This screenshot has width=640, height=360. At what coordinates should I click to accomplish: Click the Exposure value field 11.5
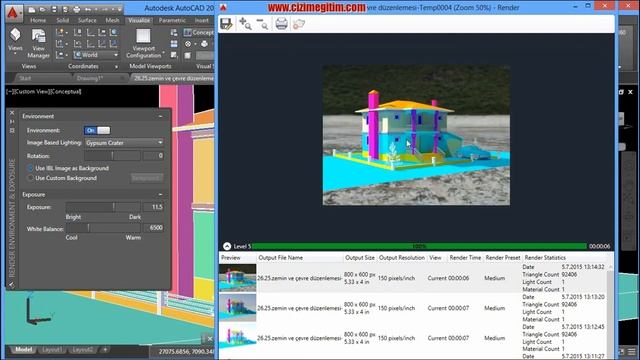click(153, 207)
